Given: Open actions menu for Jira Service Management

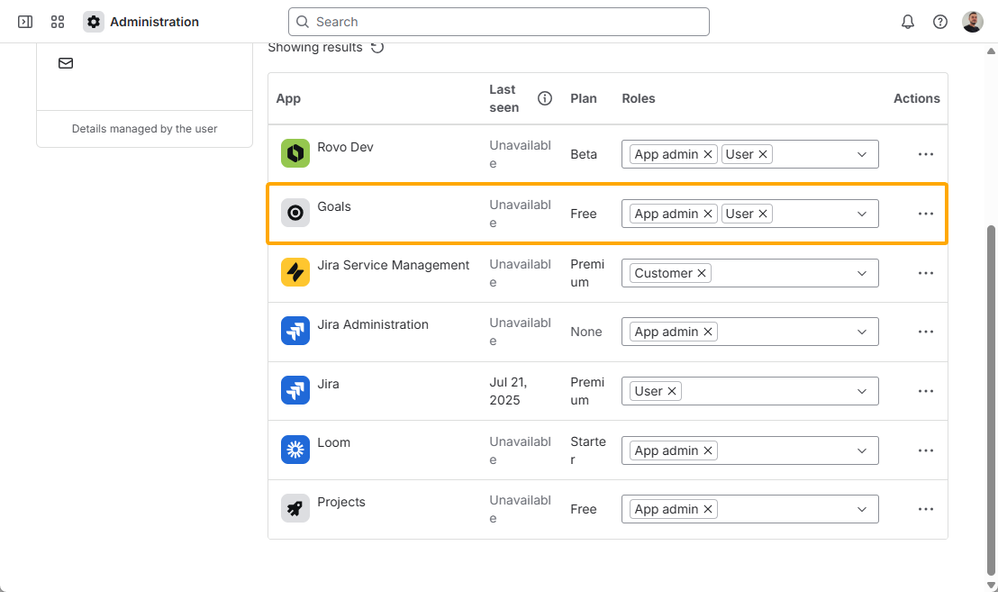Looking at the screenshot, I should 925,273.
